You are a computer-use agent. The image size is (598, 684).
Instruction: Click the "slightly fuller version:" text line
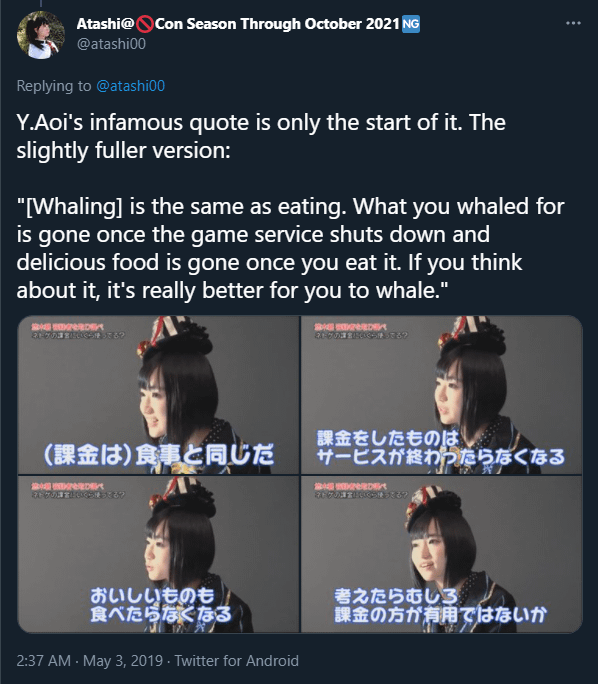(123, 150)
